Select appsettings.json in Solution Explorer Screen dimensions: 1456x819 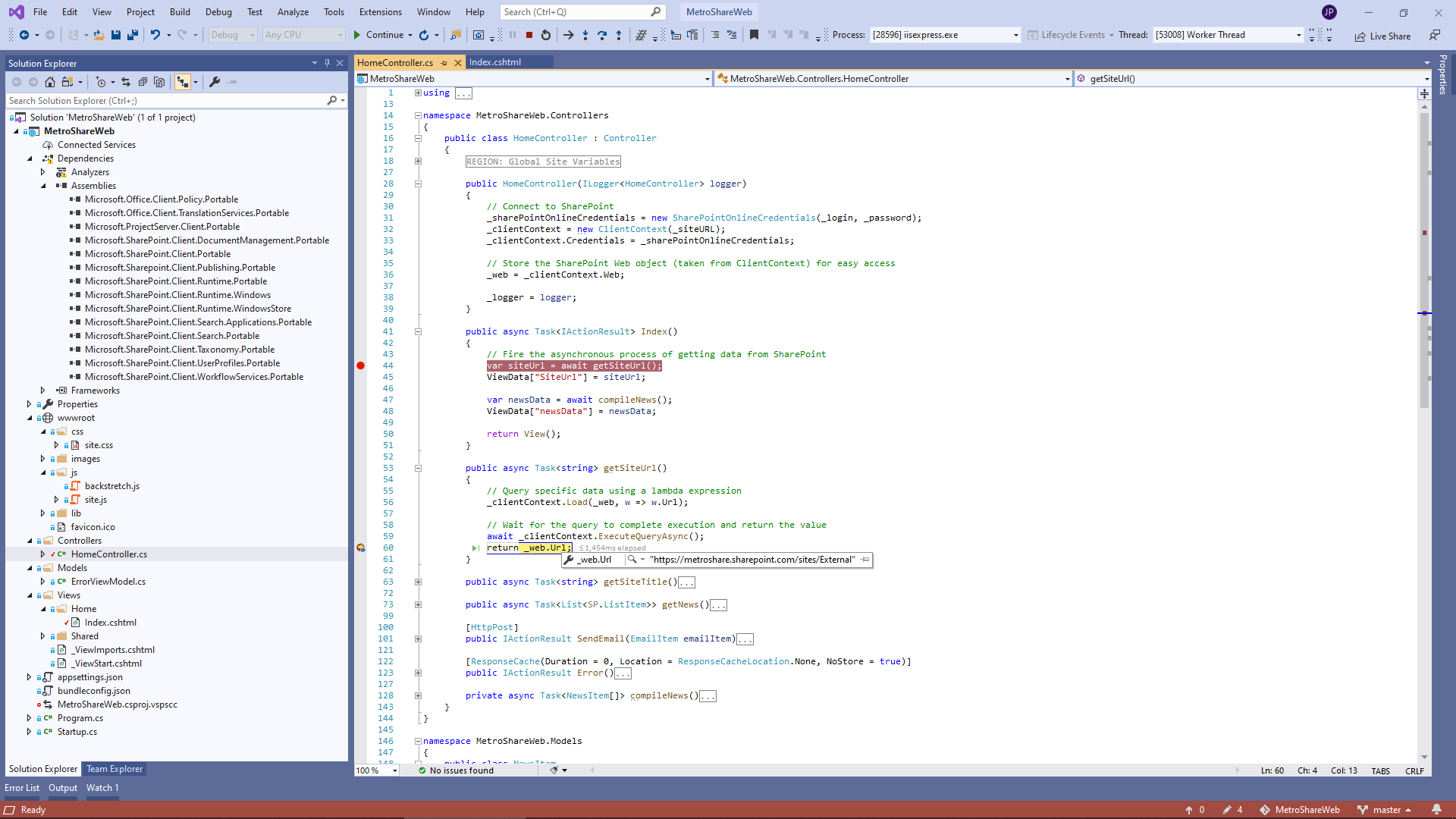(89, 677)
